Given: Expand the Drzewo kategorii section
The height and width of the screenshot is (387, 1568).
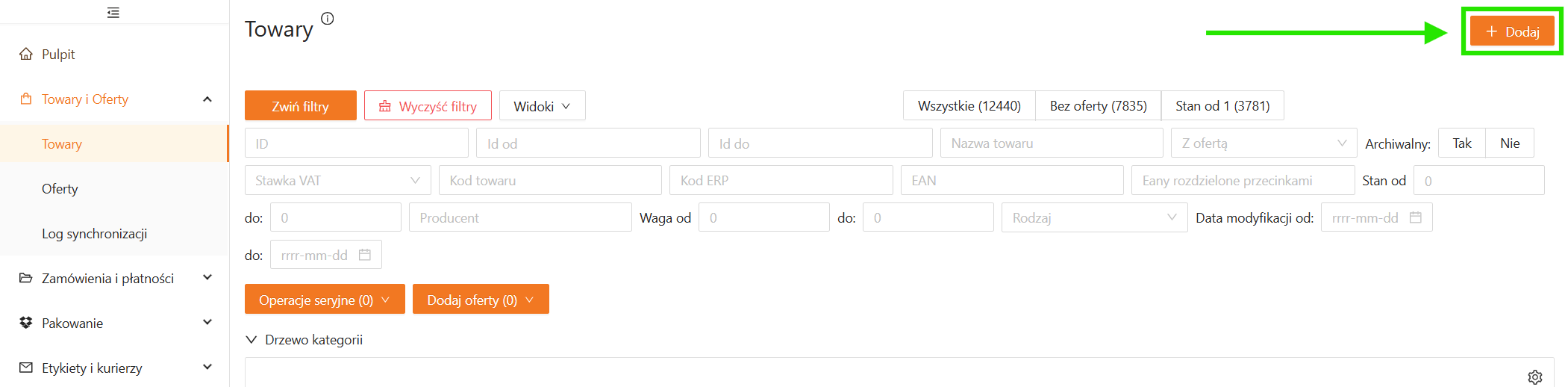Looking at the screenshot, I should 304,340.
